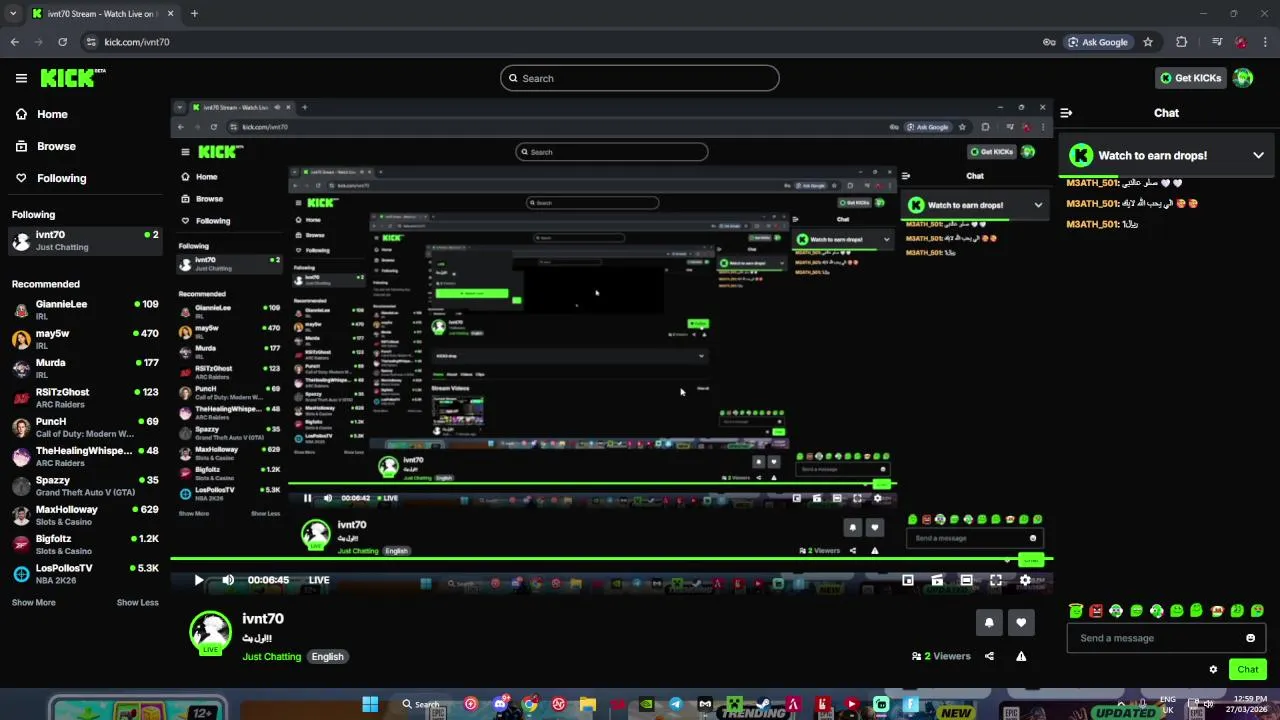Open recommended channel TheHealingWhispe...
The width and height of the screenshot is (1280, 720).
click(85, 456)
